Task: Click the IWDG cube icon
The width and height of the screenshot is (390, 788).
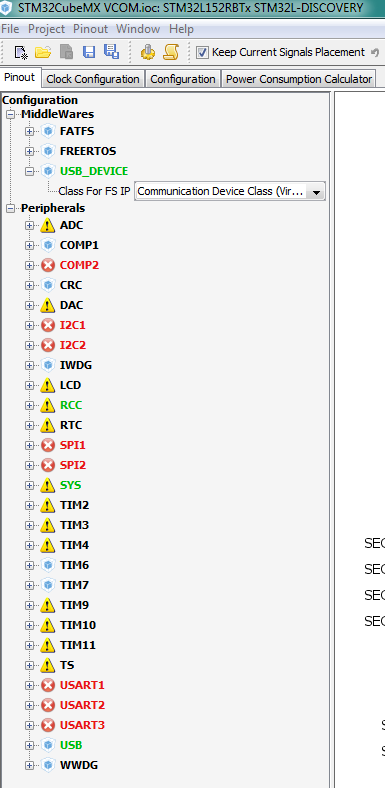Action: [48, 365]
